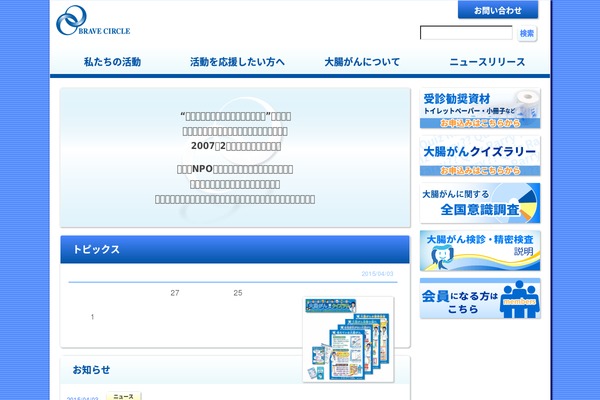Click the 2015/04/03 date in トピックス

click(x=377, y=274)
